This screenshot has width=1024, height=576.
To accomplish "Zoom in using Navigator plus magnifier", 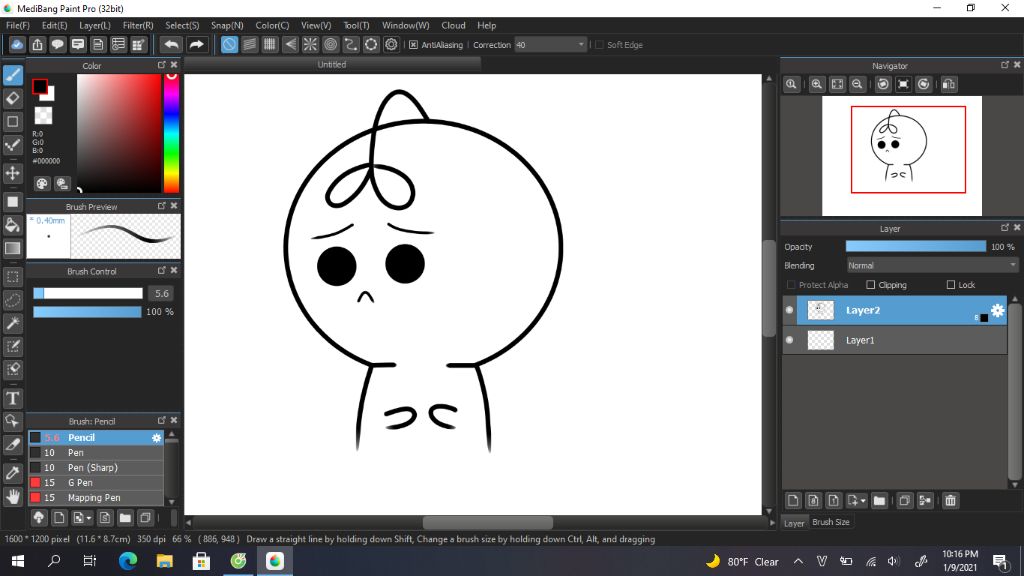I will [x=816, y=84].
